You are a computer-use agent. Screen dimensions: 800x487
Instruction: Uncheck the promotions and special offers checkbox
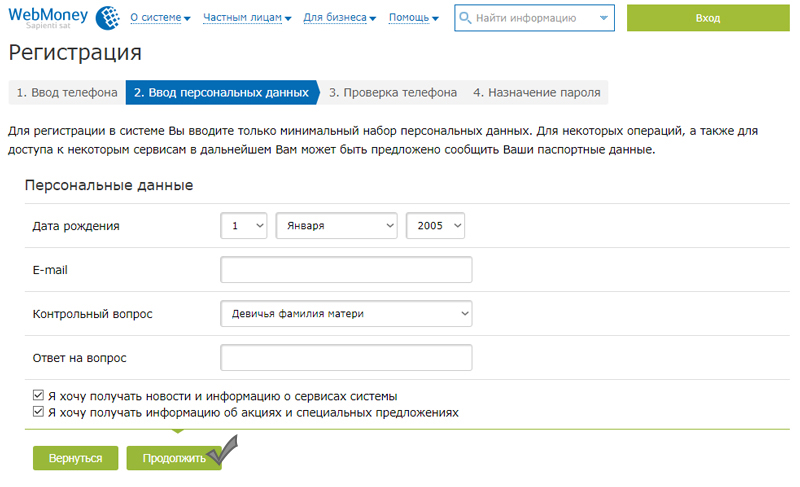38,412
